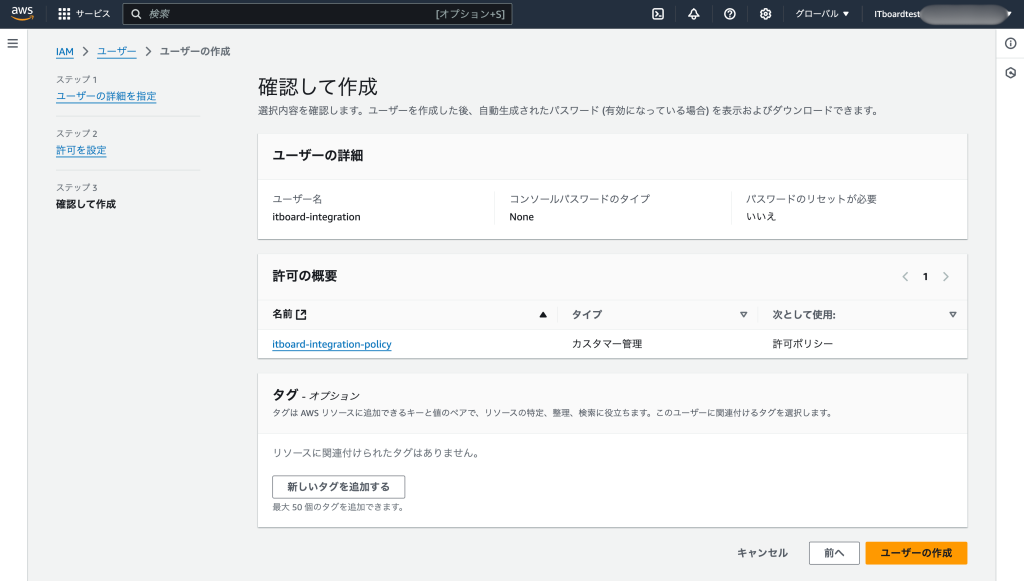Open the notifications bell
This screenshot has width=1024, height=581.
pos(694,14)
